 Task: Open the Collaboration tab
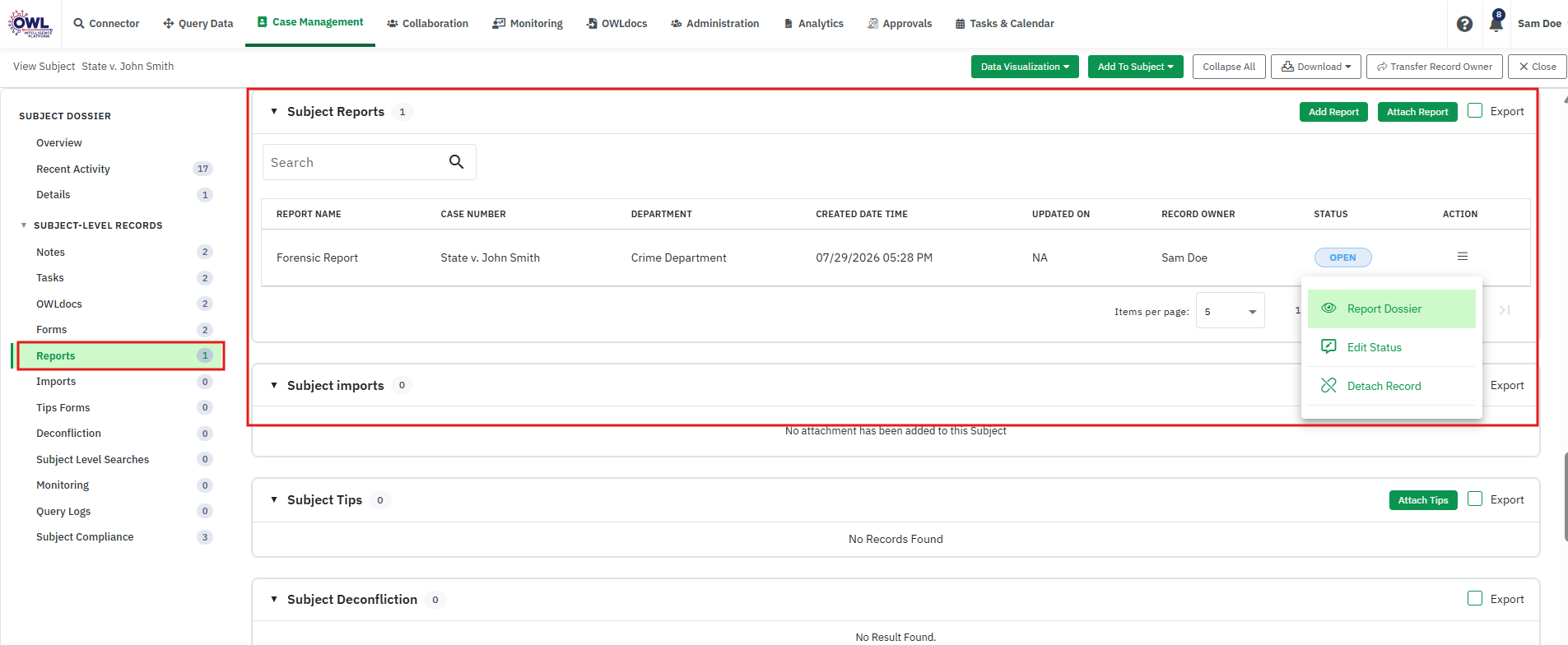point(427,23)
